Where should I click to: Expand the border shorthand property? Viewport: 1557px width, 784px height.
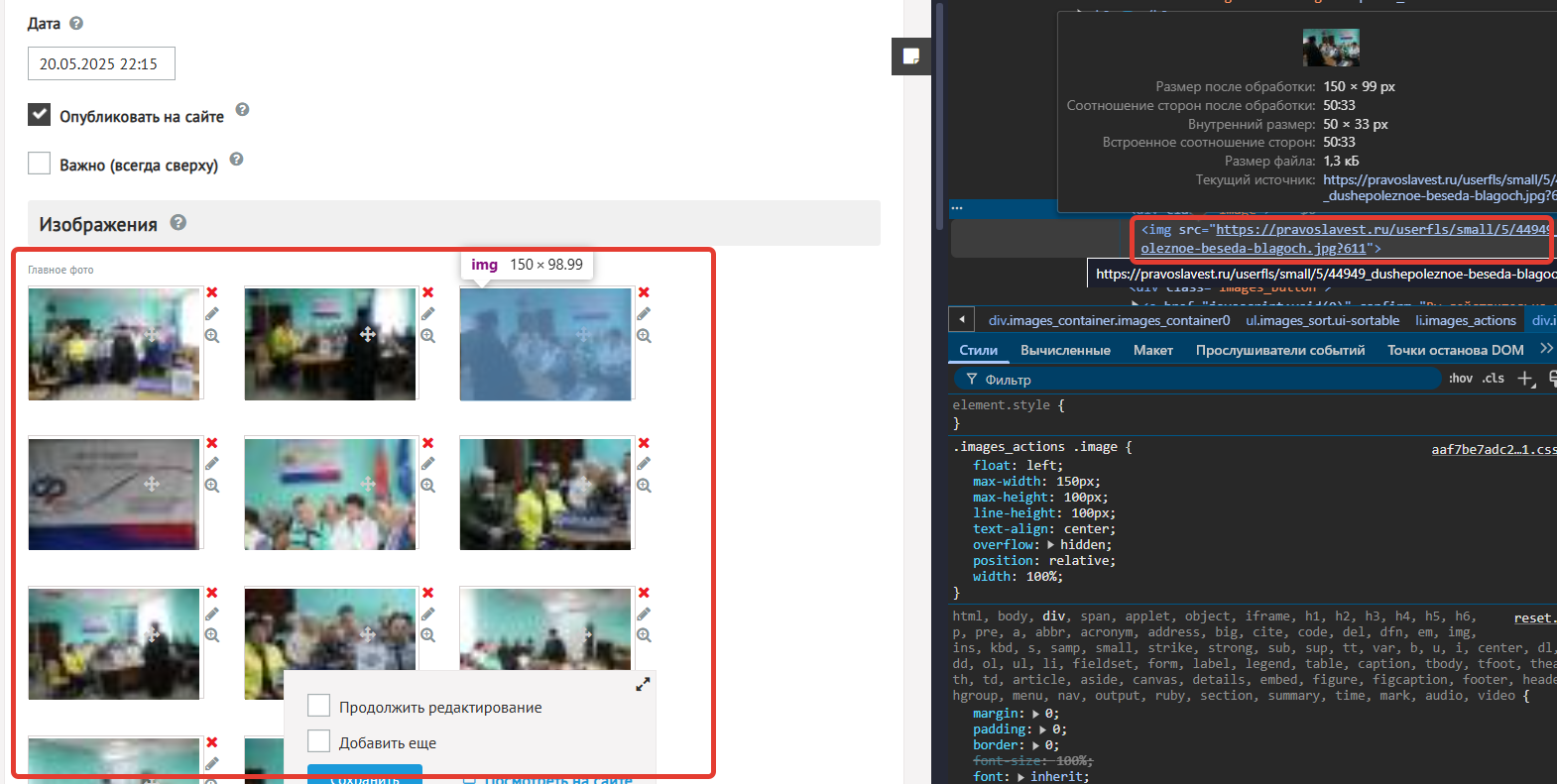[1036, 745]
